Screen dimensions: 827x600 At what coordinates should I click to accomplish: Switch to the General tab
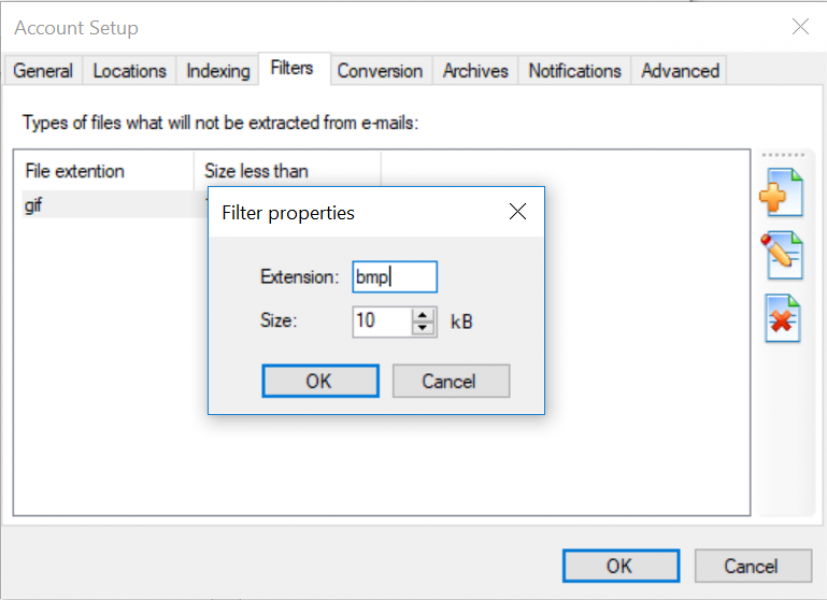[43, 71]
